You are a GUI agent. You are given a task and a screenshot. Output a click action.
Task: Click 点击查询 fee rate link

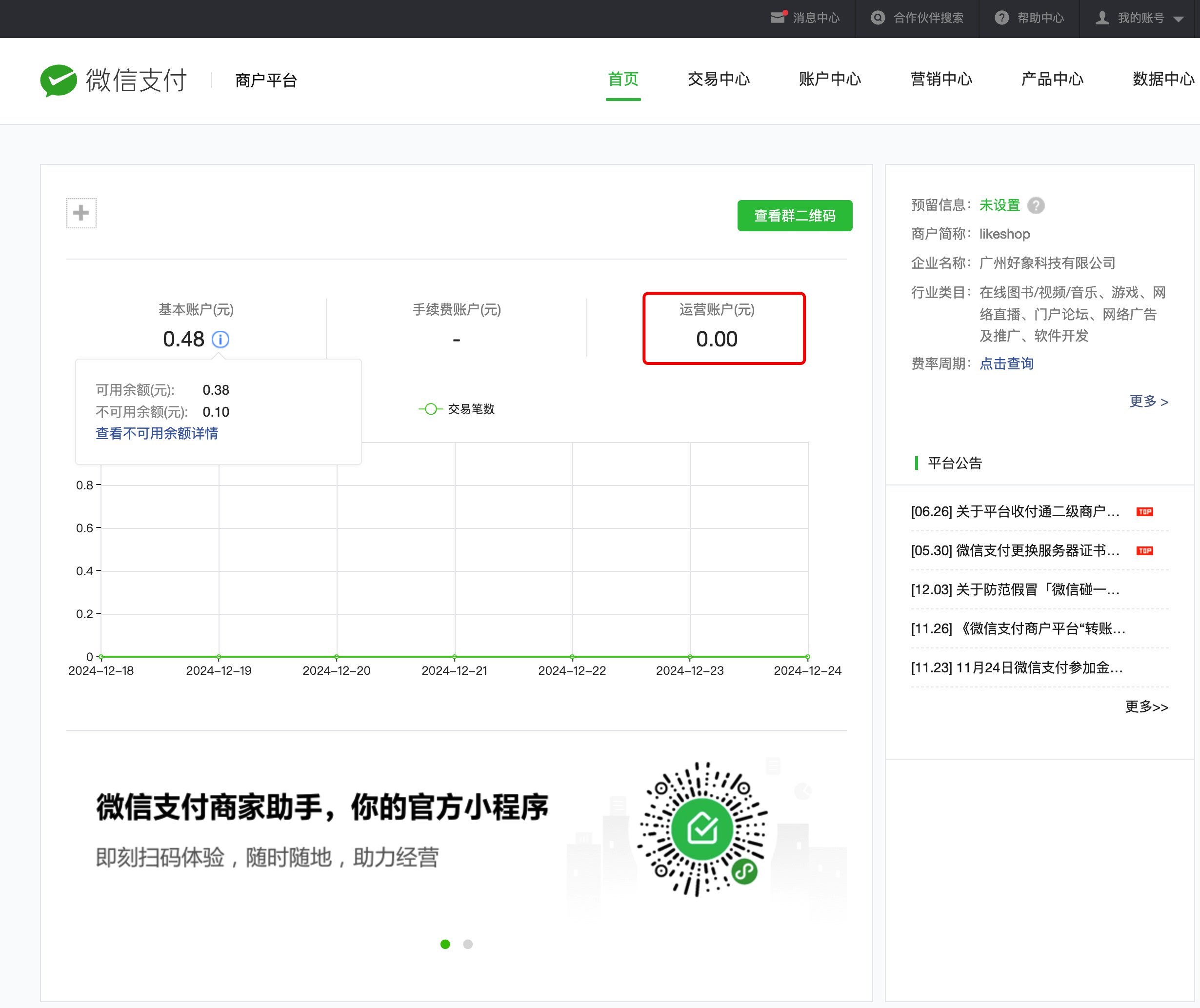click(x=1006, y=363)
